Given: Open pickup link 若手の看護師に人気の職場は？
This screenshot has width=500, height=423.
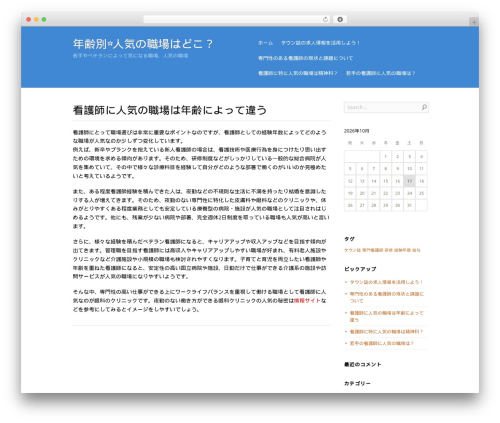Looking at the screenshot, I should pyautogui.click(x=382, y=343).
